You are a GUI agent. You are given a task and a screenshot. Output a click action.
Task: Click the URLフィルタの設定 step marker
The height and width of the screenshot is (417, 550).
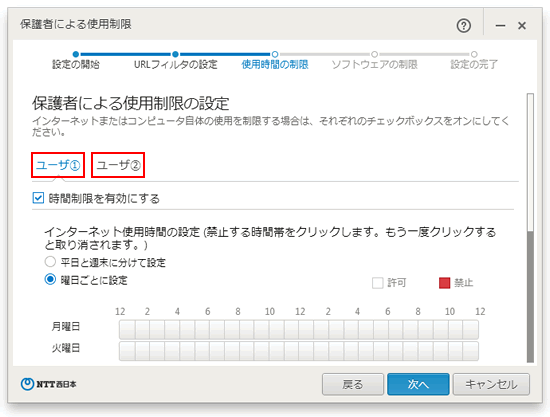[x=175, y=54]
